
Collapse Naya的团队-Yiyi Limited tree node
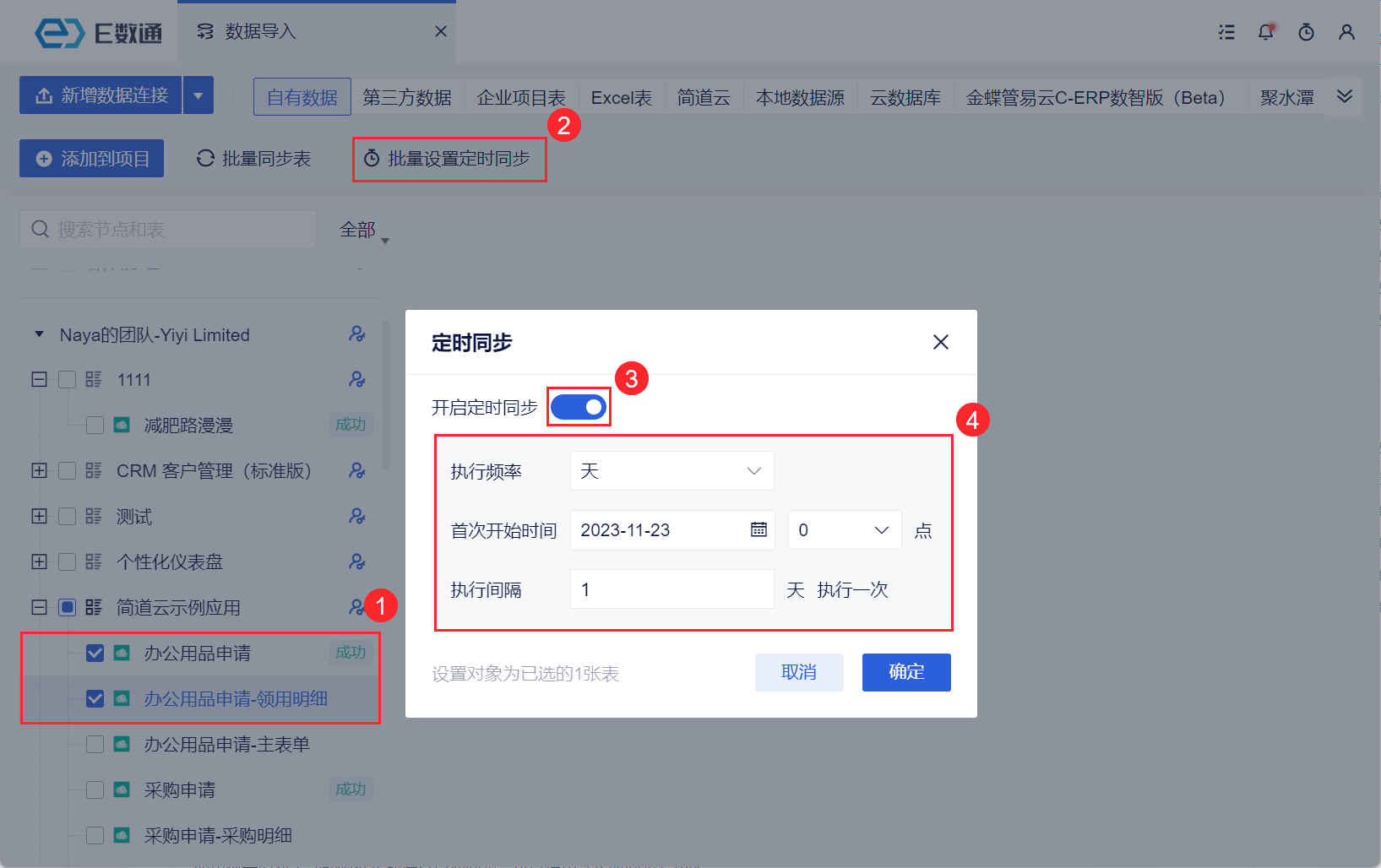39,334
